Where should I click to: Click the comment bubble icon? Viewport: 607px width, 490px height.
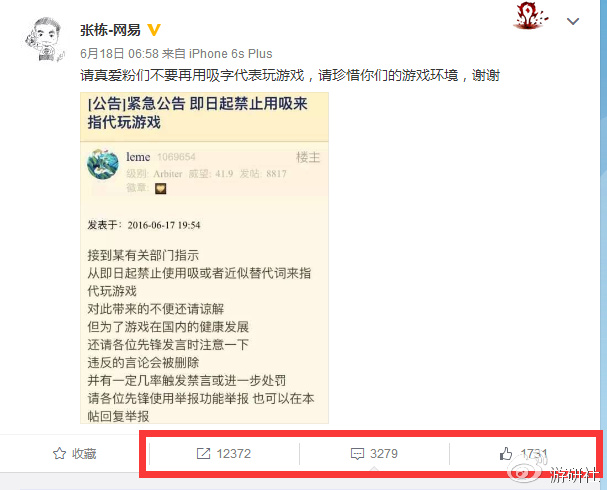(x=357, y=454)
